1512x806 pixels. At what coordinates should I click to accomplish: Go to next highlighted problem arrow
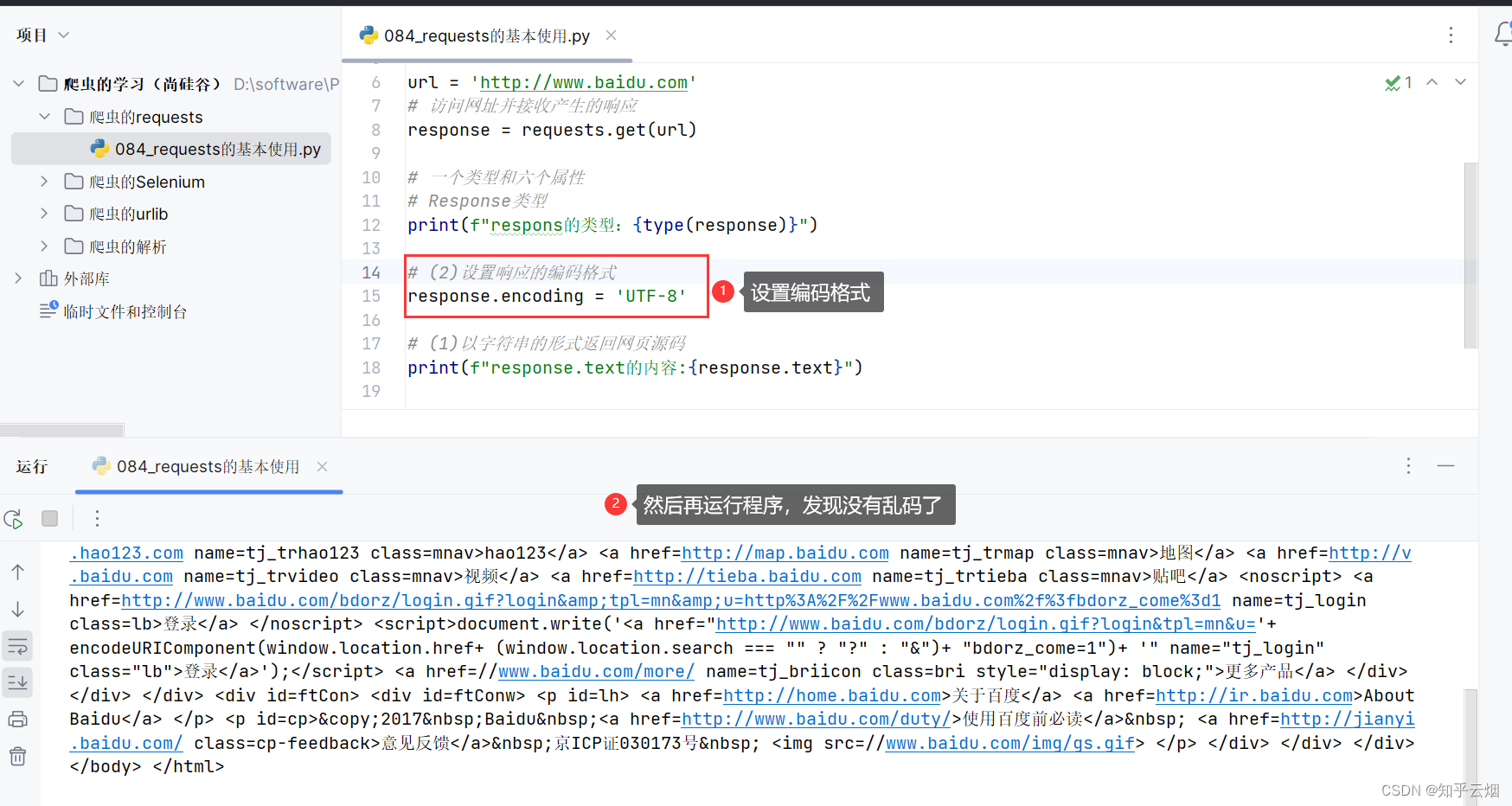point(1461,82)
